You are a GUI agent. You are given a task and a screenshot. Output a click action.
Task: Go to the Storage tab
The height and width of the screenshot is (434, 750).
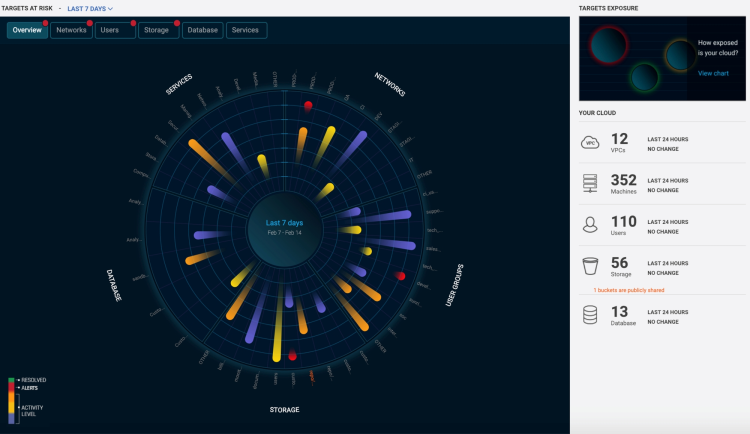click(x=157, y=30)
